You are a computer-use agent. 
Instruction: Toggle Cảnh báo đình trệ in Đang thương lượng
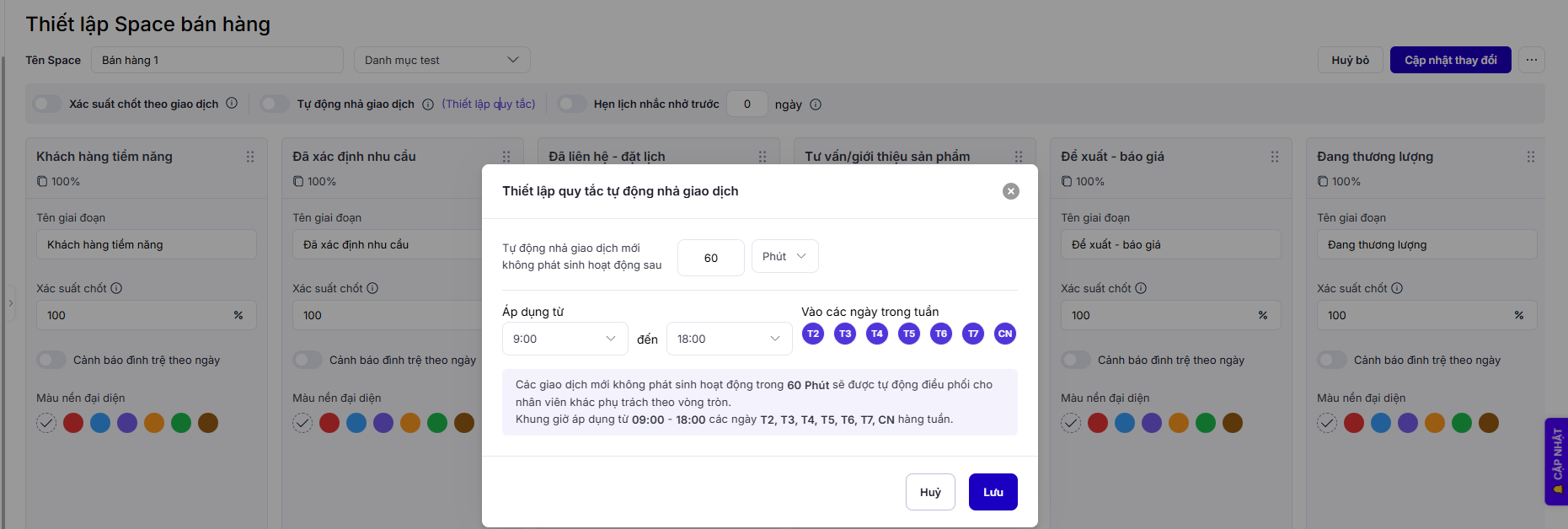(x=1331, y=360)
